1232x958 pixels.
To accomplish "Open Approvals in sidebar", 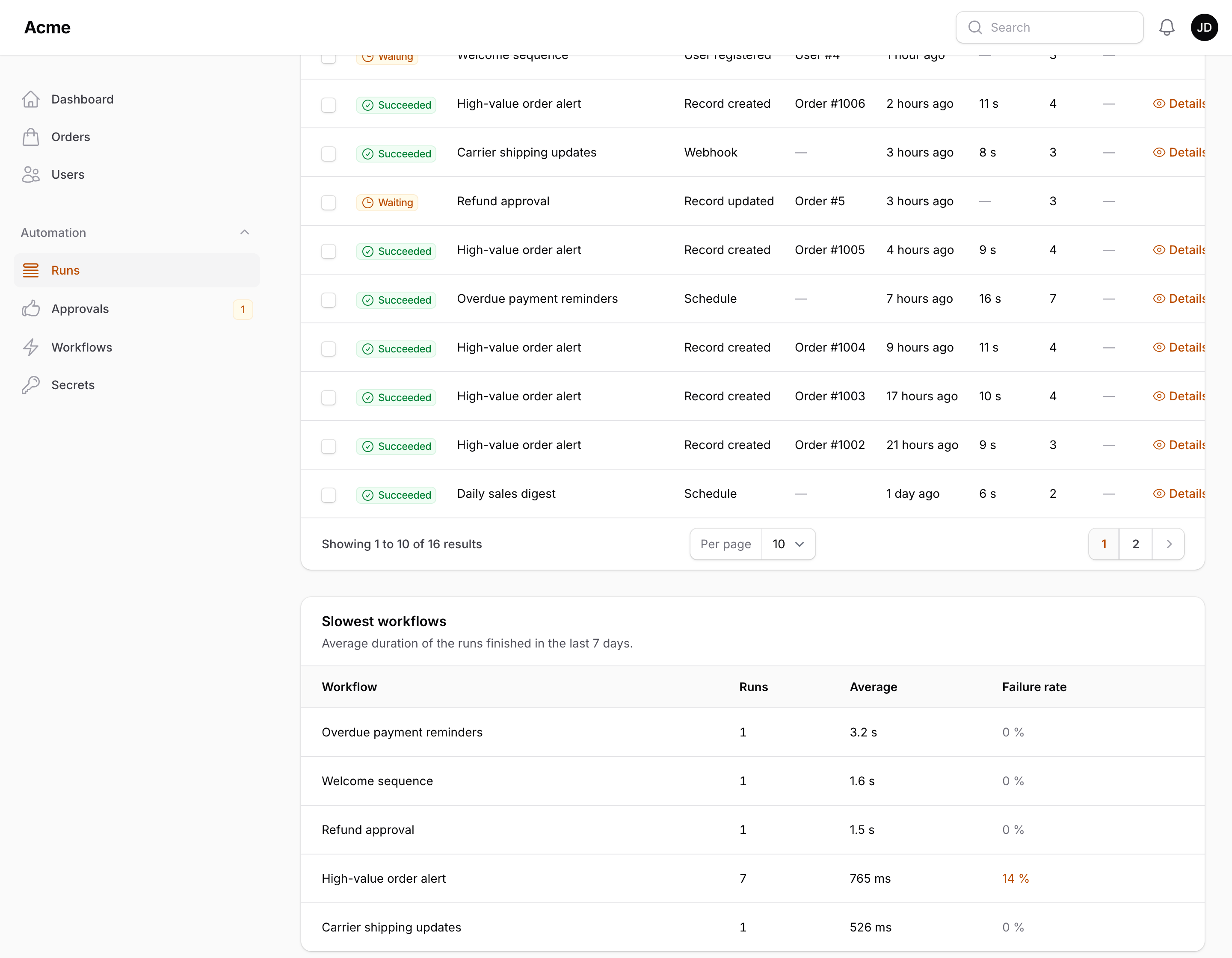I will [136, 309].
